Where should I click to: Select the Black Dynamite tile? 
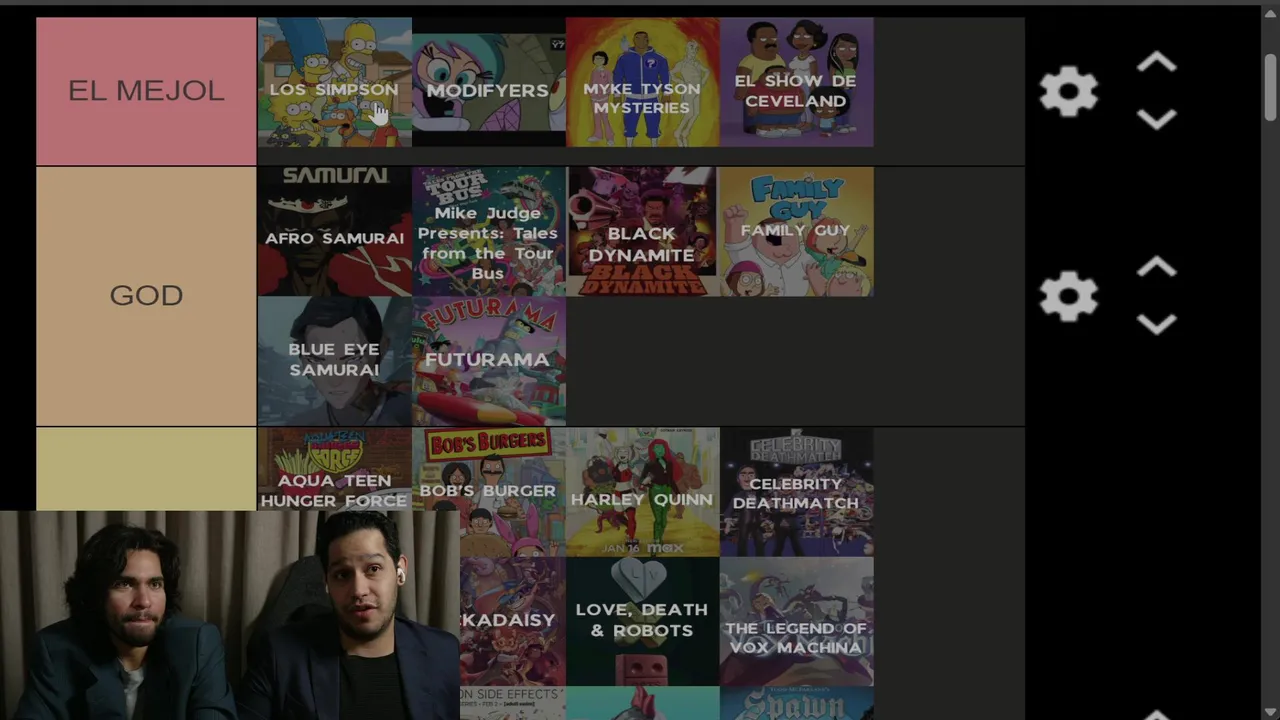642,231
